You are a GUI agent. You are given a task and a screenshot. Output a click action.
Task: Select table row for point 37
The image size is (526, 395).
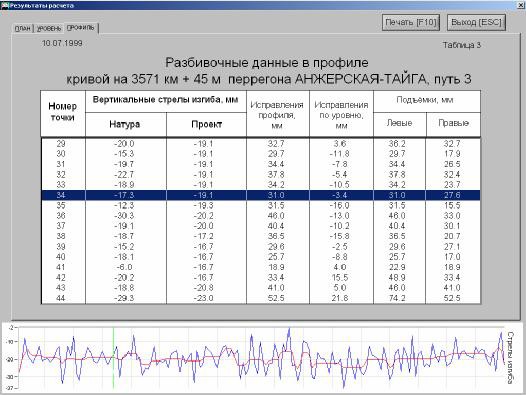261,226
